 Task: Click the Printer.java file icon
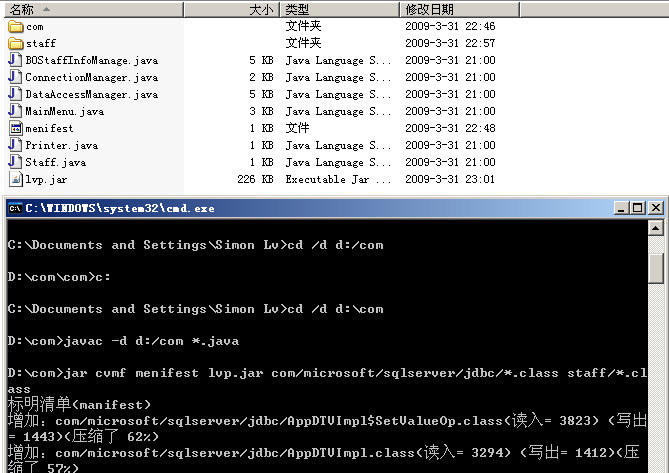15,145
